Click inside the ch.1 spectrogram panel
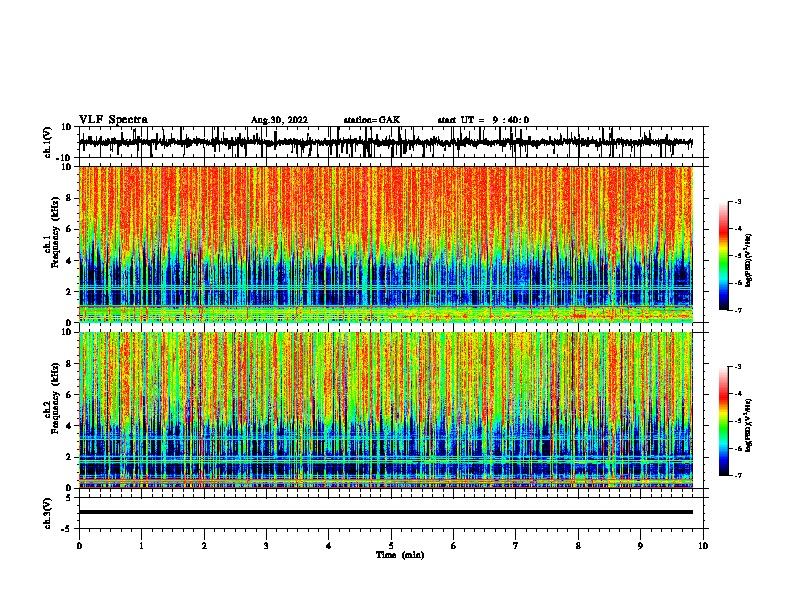Viewport: 792px width, 612px height. click(x=386, y=244)
